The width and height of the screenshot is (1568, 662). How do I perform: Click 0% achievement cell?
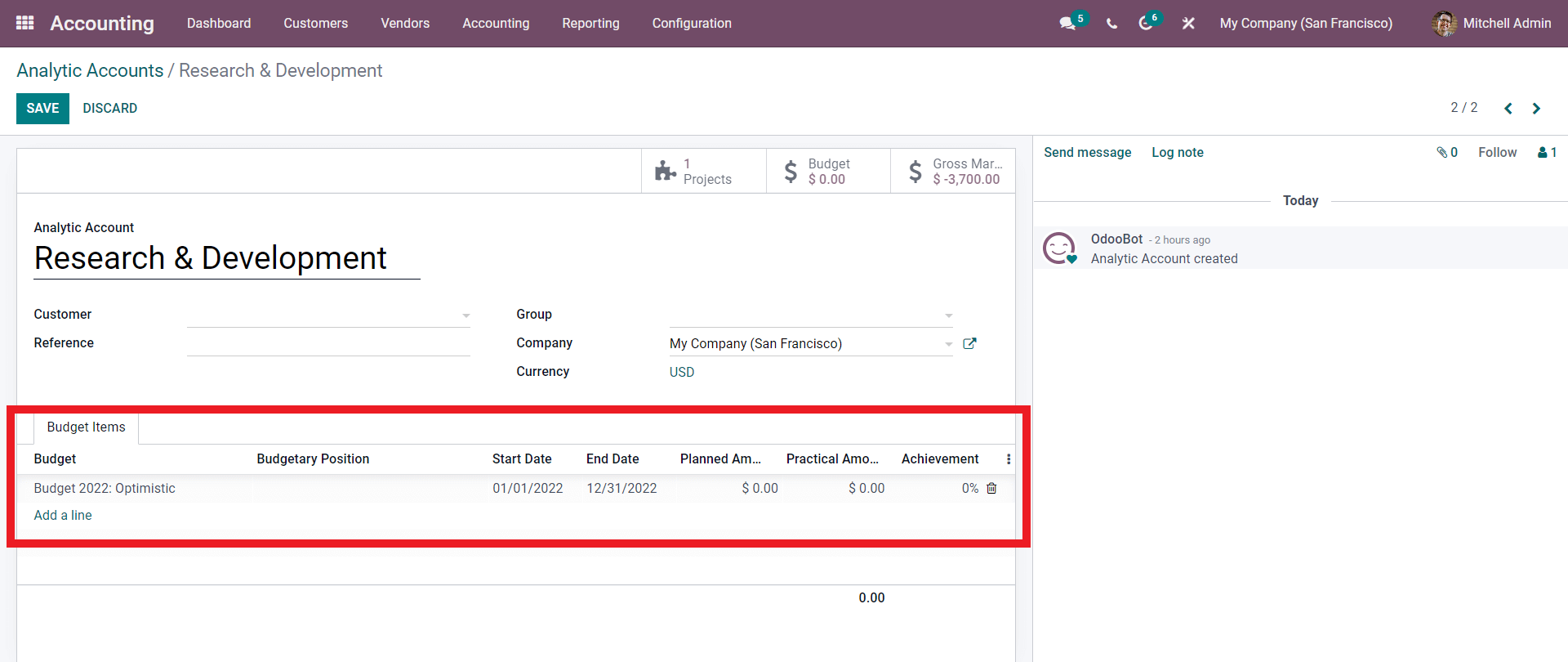(969, 489)
